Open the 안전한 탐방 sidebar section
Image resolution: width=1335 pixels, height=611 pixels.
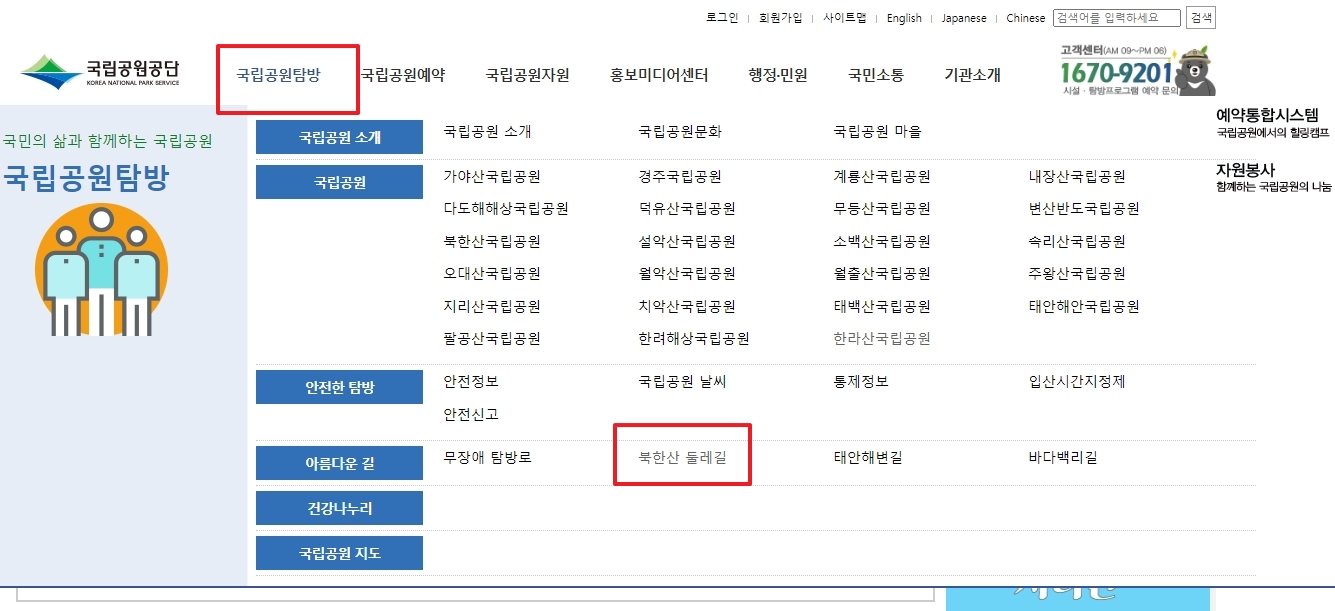pyautogui.click(x=339, y=387)
